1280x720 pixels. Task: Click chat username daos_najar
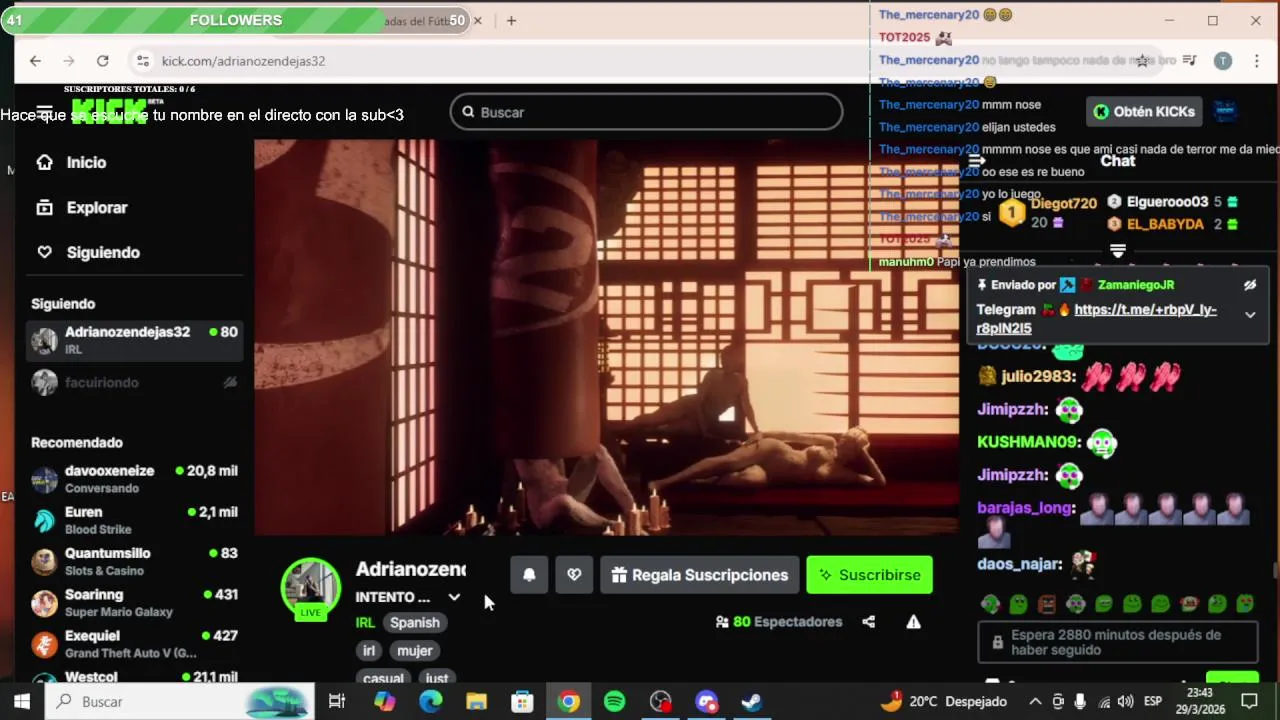1019,564
